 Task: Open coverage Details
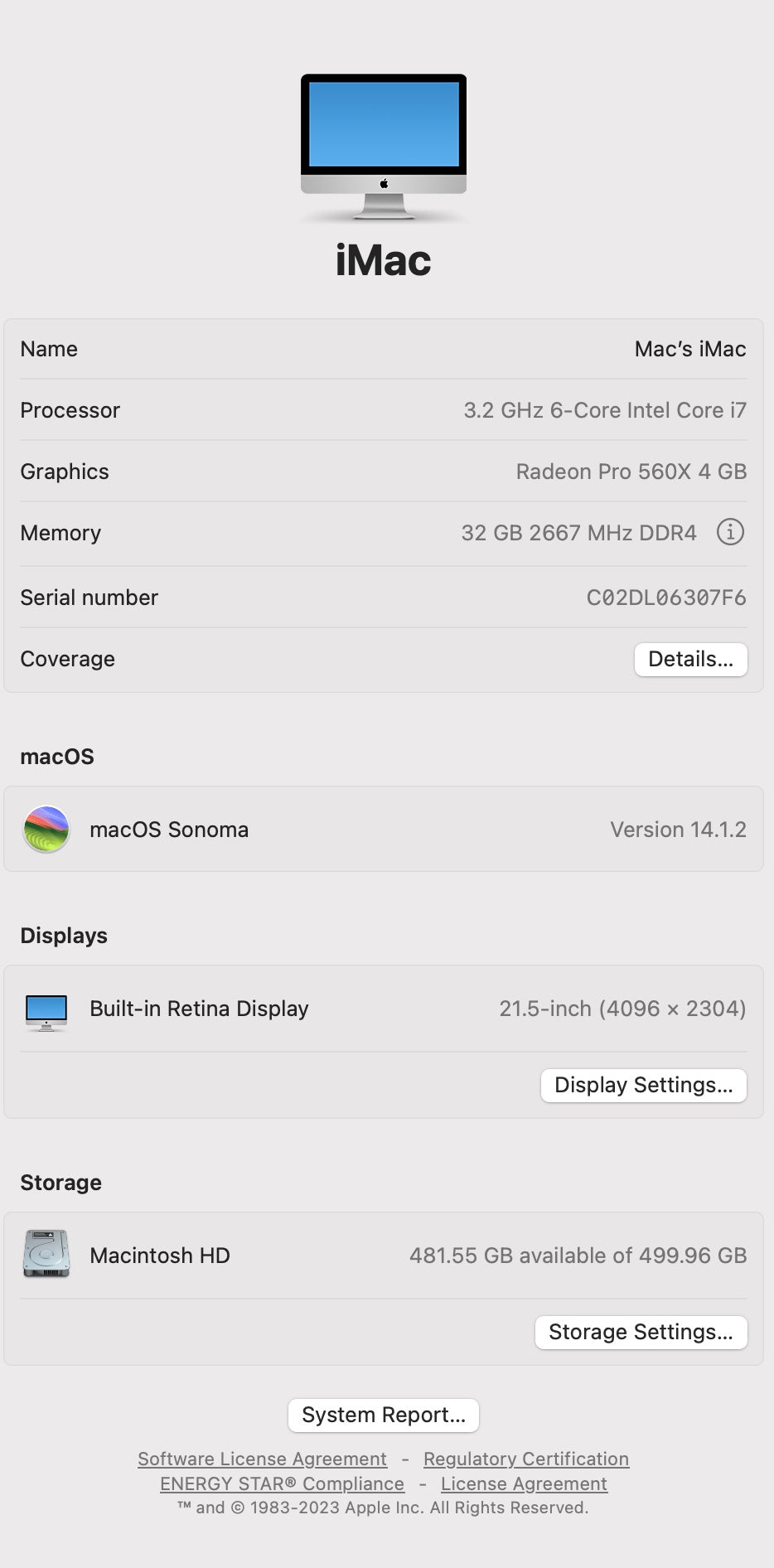click(690, 659)
